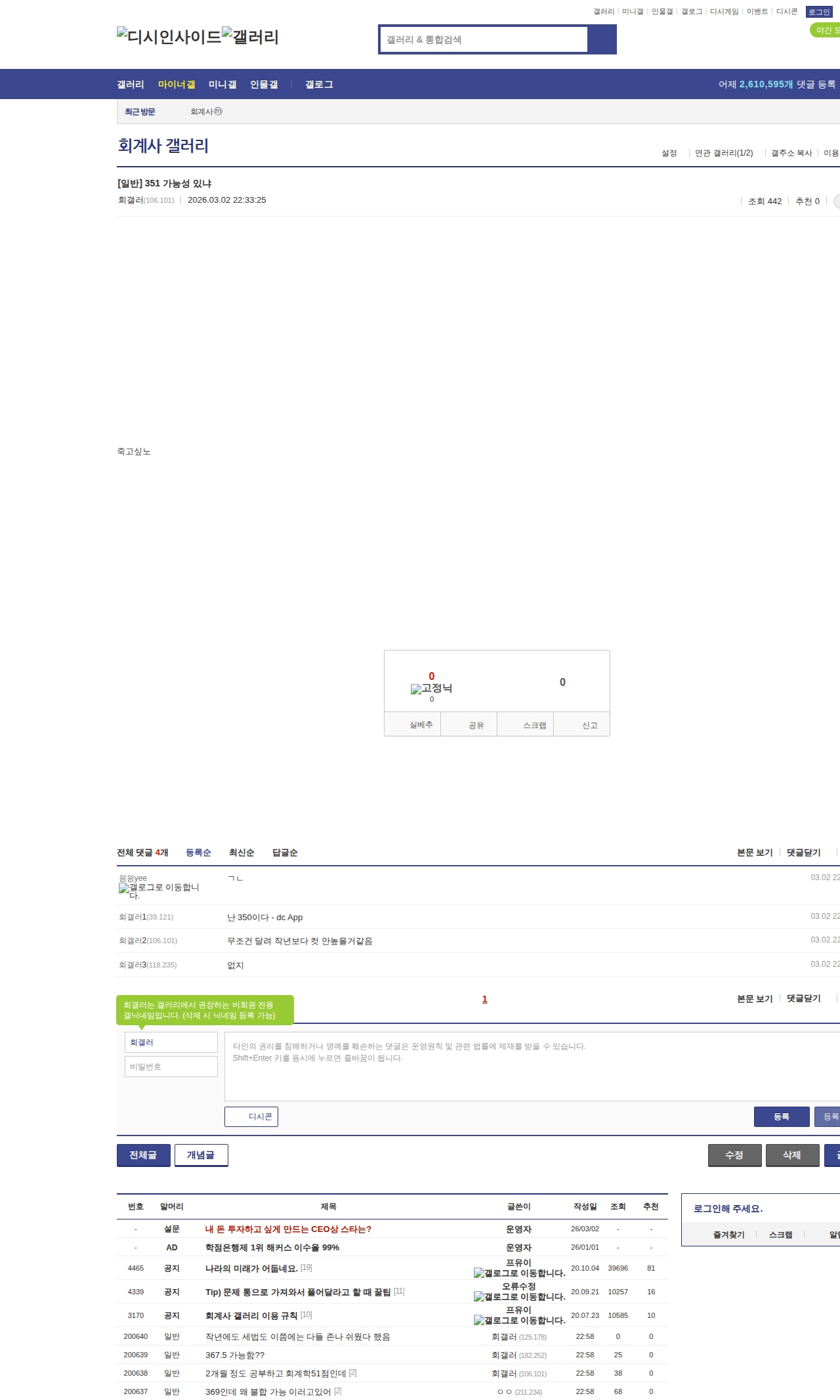840x1400 pixels.
Task: Expand the 연관 갤러리(1/2) list
Action: 724,153
